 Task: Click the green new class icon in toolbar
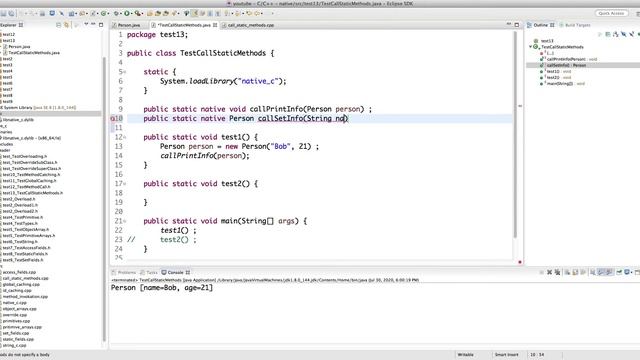[x=103, y=13]
